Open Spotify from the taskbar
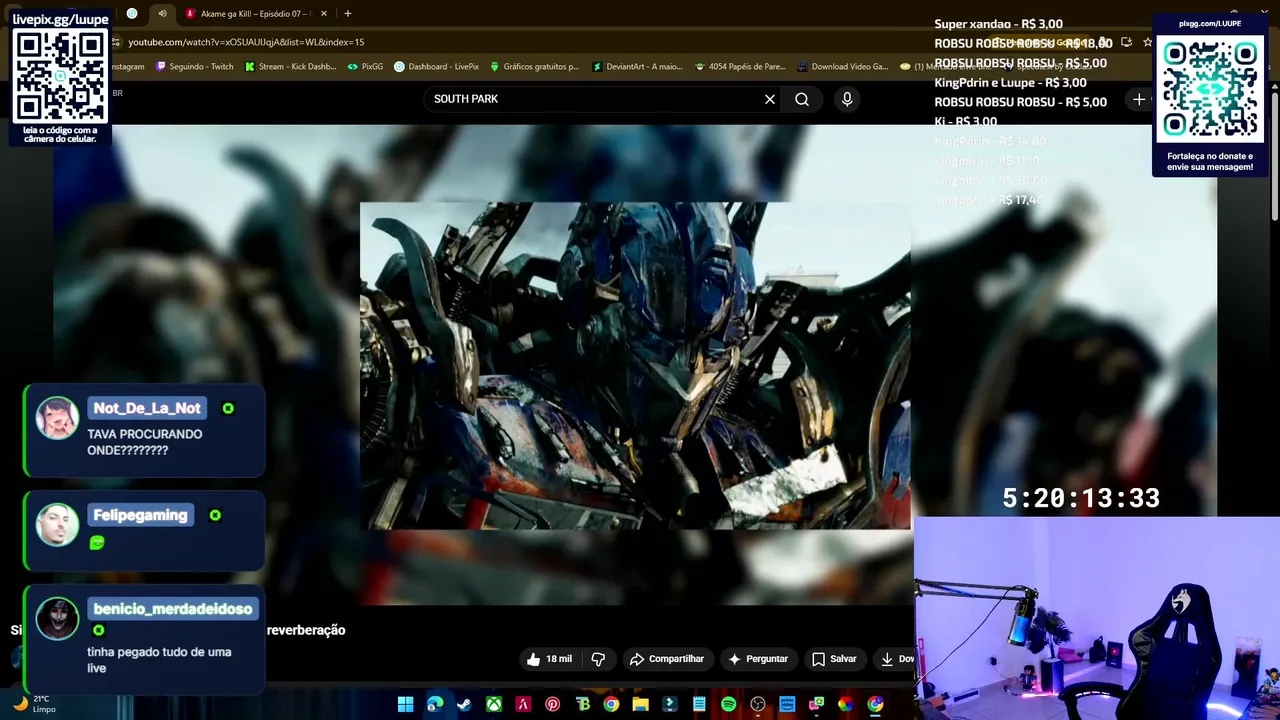This screenshot has width=1280, height=720. (728, 704)
